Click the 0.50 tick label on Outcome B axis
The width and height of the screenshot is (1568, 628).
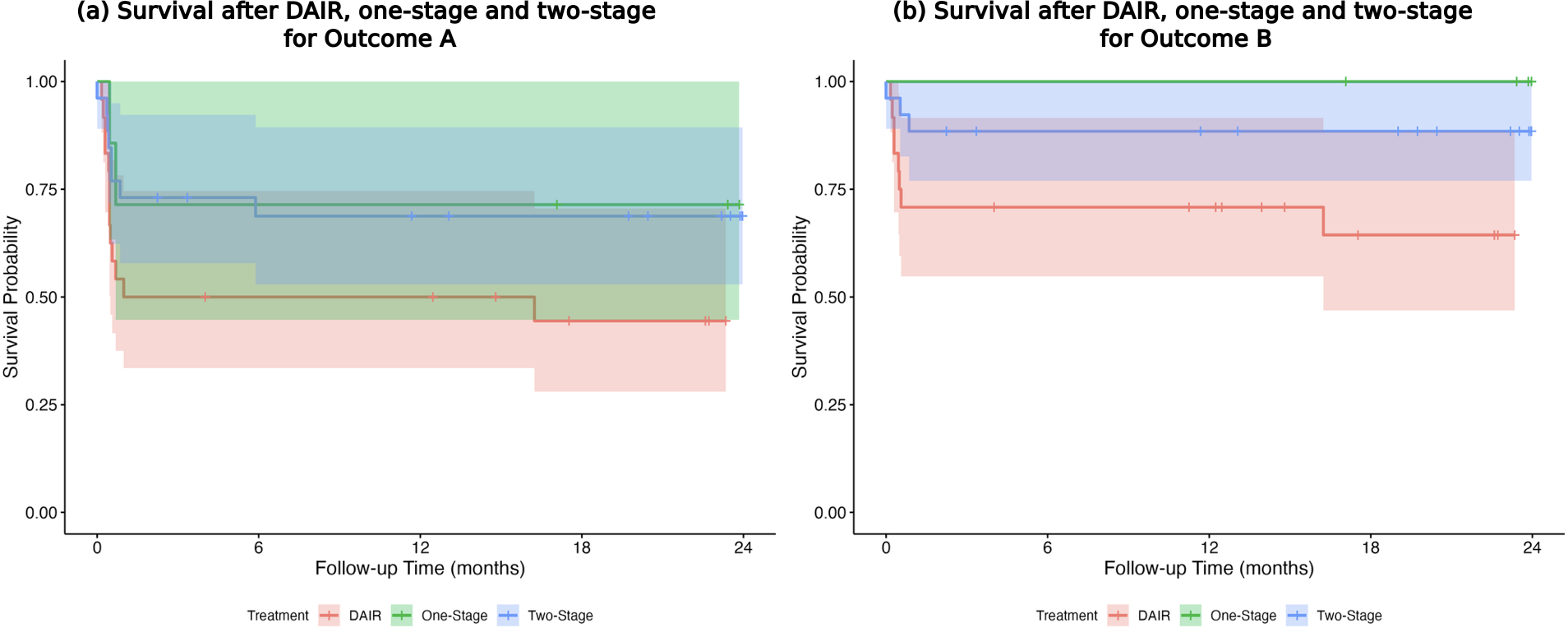[x=830, y=298]
